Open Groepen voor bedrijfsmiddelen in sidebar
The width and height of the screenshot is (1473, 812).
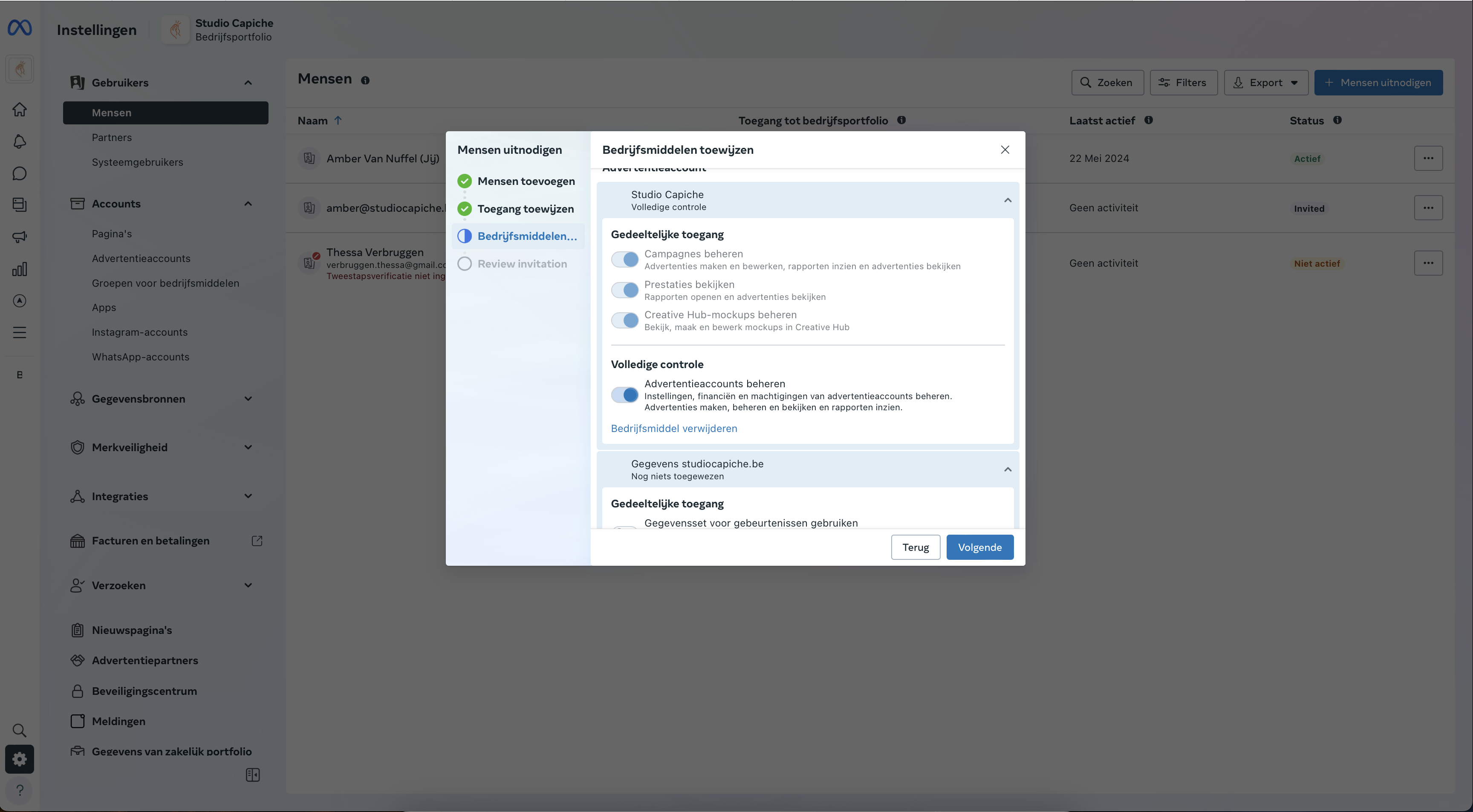165,283
